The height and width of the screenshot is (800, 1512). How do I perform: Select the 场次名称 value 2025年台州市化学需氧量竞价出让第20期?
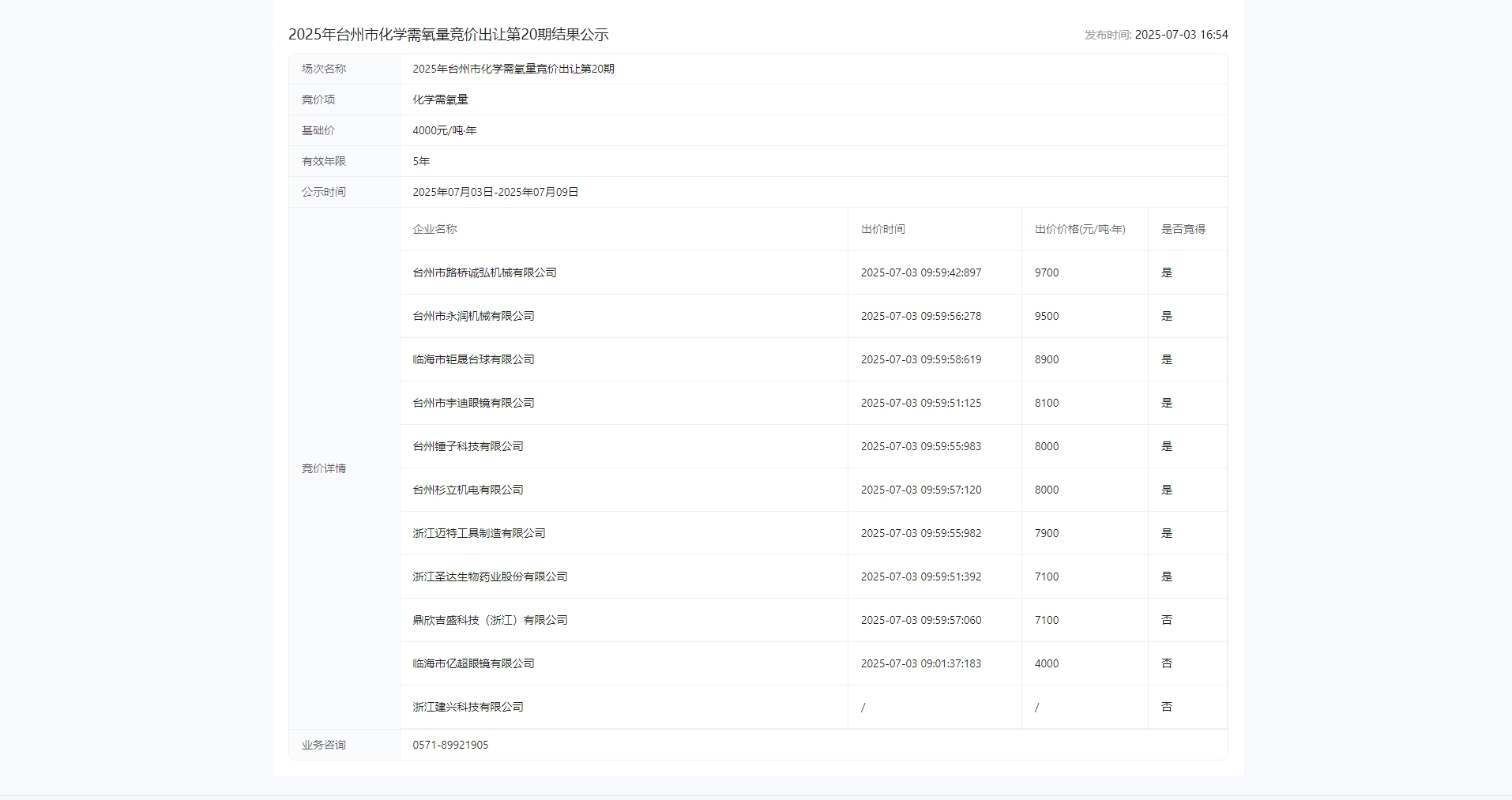(x=513, y=69)
